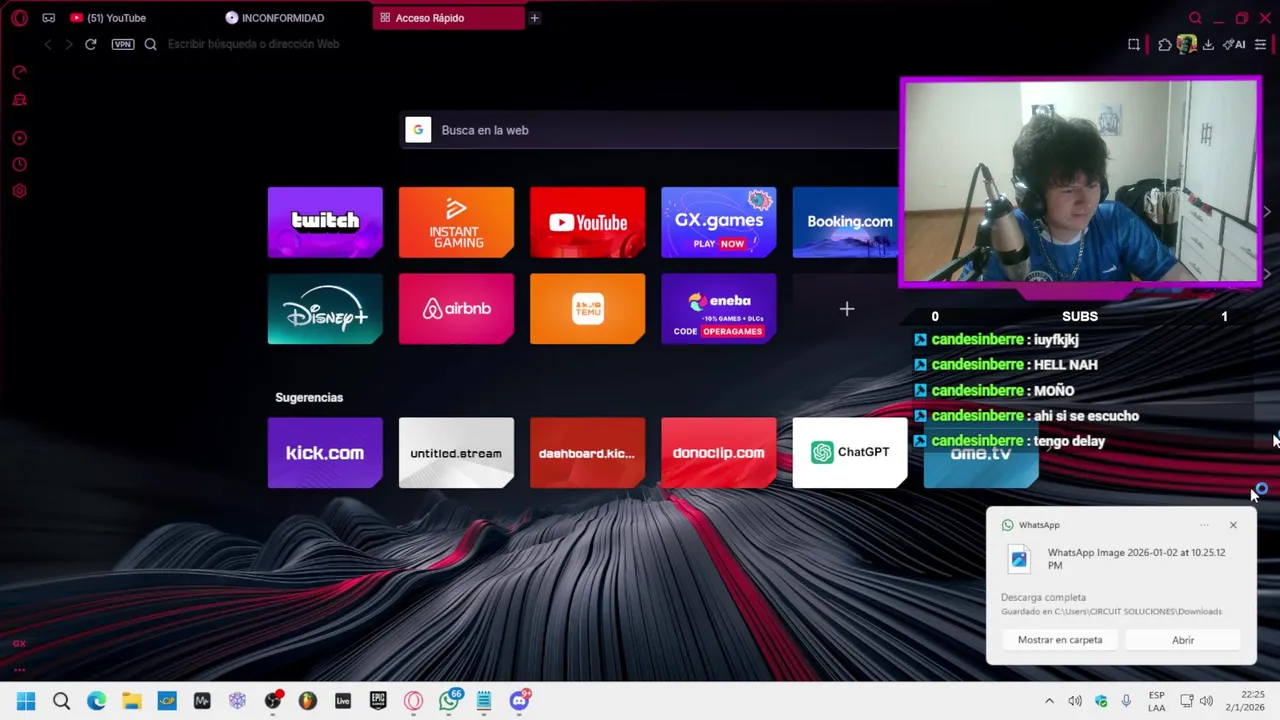
Task: Click the Busca en la web box
Action: click(x=650, y=130)
